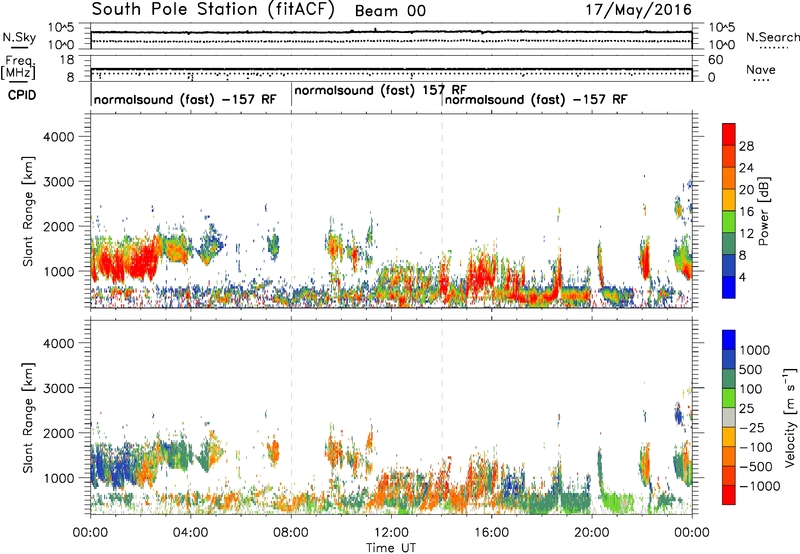Screen dimensions: 800x554
Task: Click the 17/May/2016 date label
Action: [x=638, y=9]
